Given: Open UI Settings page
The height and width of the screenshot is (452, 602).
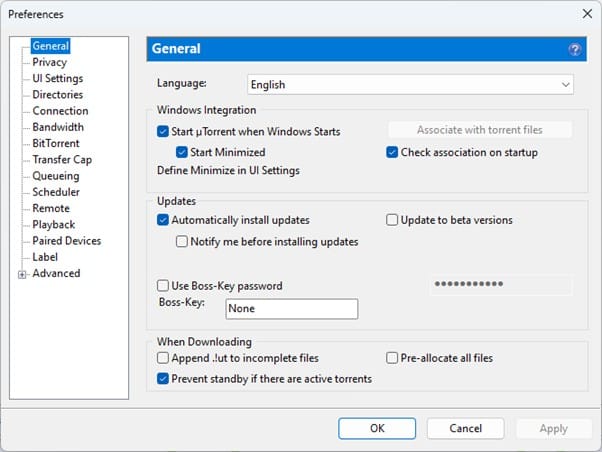Looking at the screenshot, I should pos(58,78).
